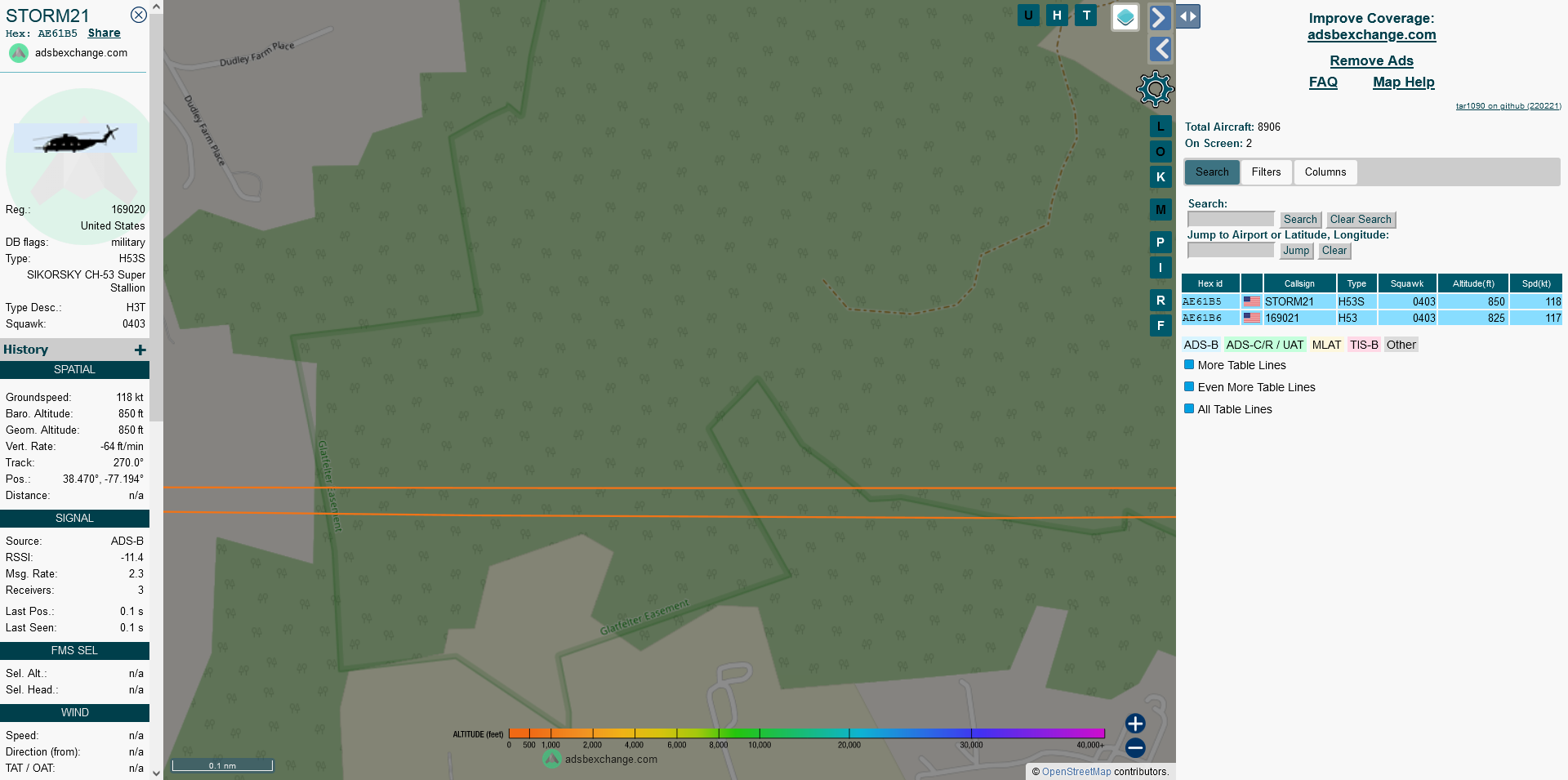Zoom in the map with plus button

(x=1135, y=724)
